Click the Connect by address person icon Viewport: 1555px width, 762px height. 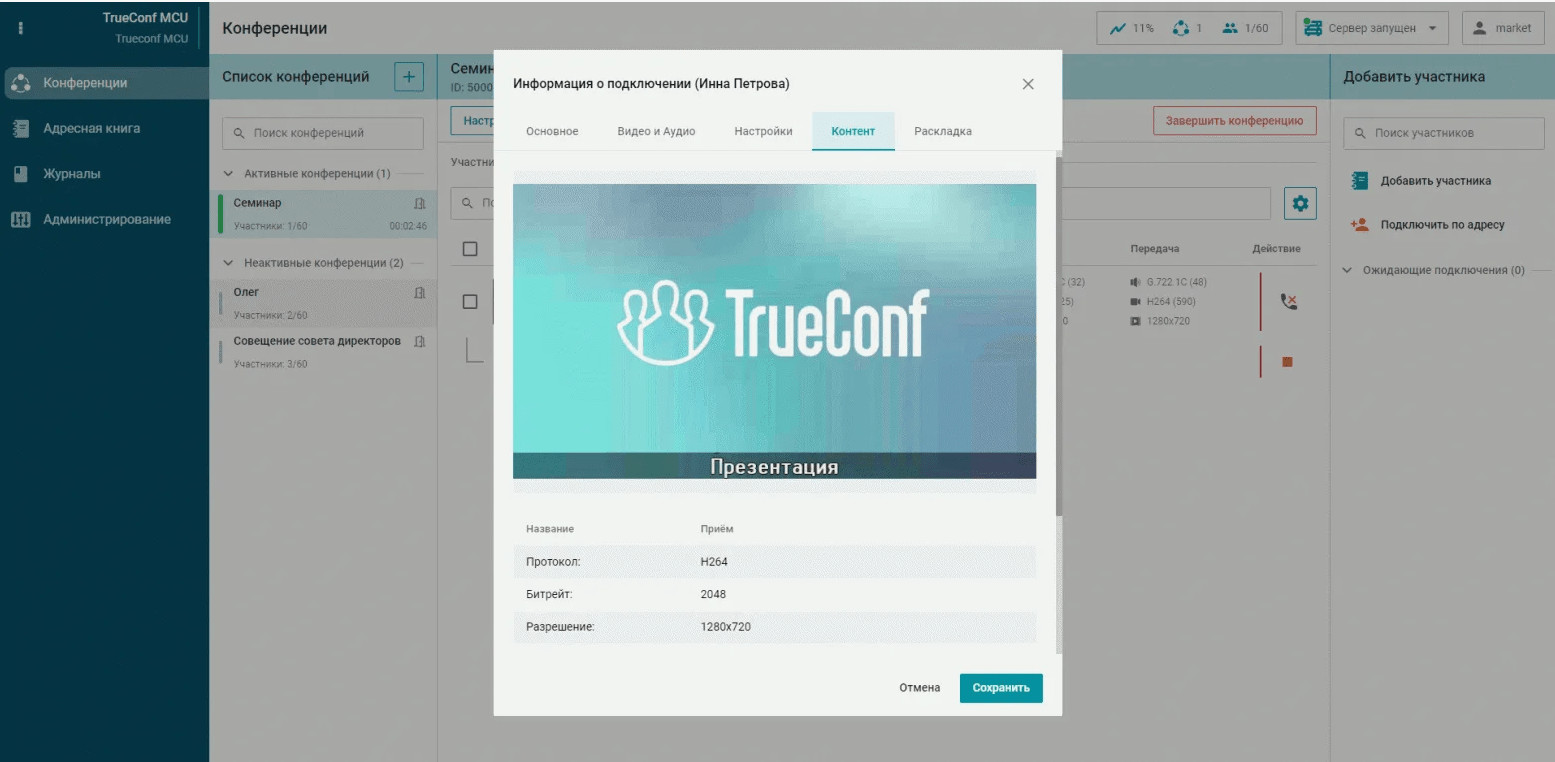tap(1359, 225)
